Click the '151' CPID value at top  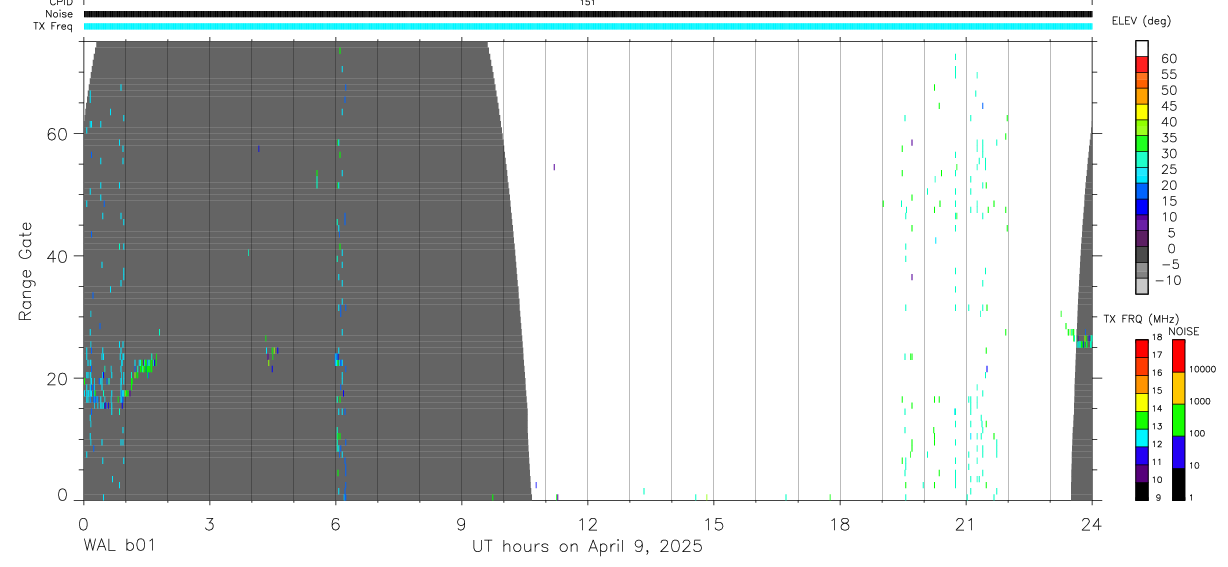click(x=587, y=3)
